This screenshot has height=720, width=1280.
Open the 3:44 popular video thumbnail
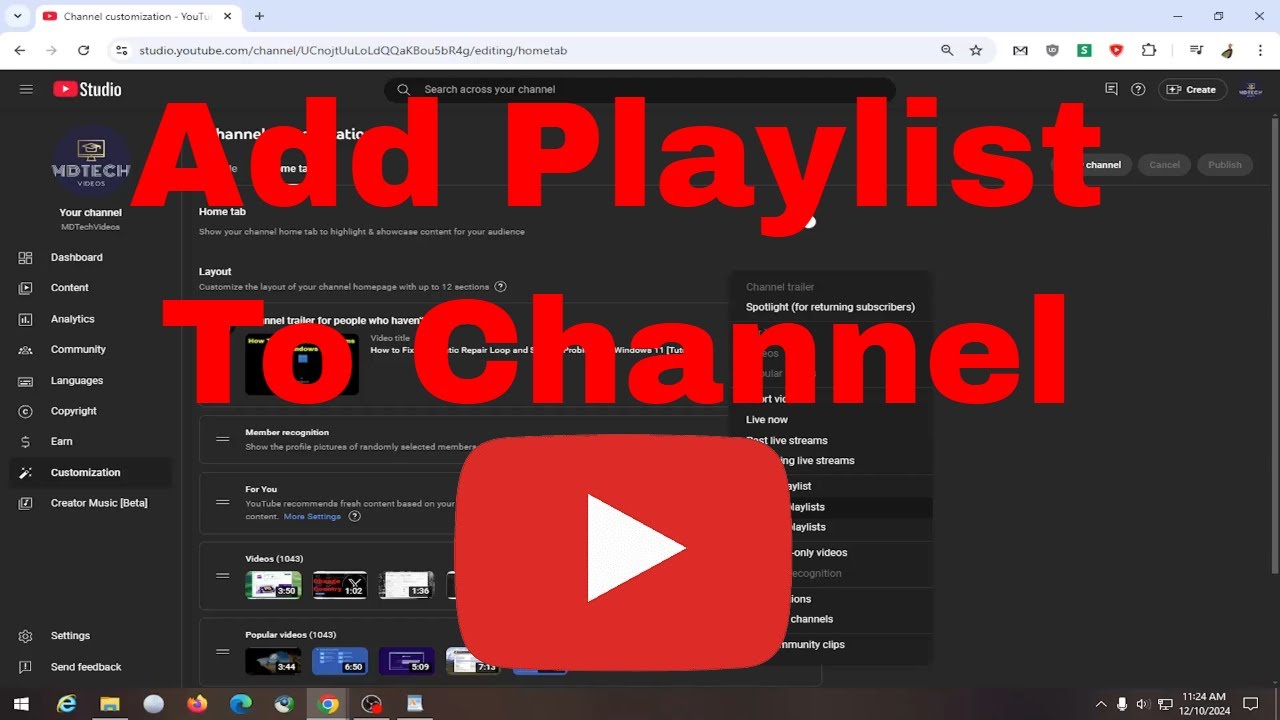point(273,661)
